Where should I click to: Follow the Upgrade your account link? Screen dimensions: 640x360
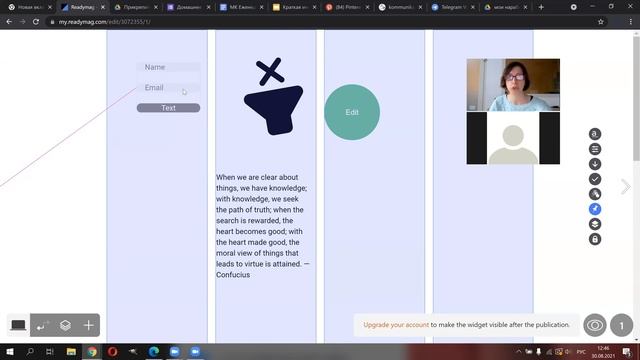tap(396, 325)
